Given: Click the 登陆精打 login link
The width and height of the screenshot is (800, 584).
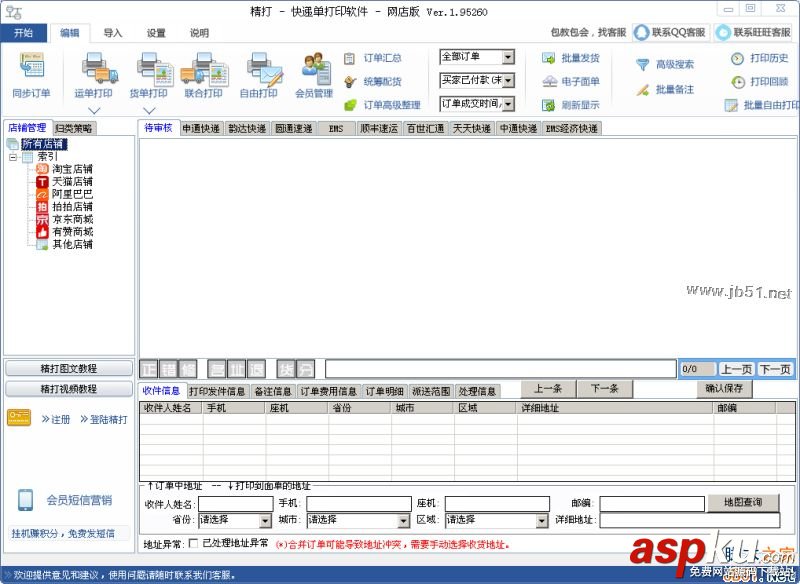Looking at the screenshot, I should [104, 419].
